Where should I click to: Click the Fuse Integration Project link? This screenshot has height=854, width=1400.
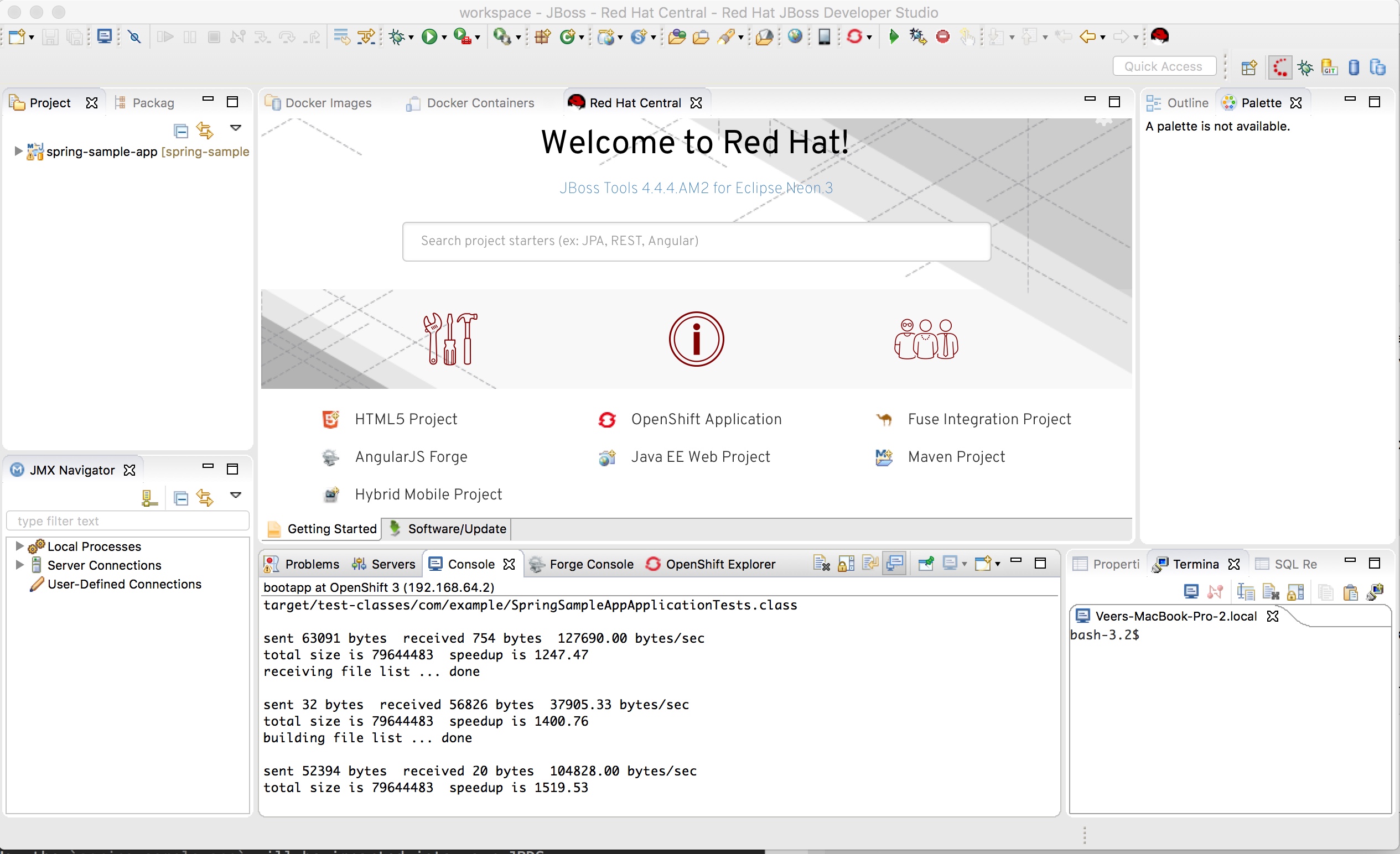pos(989,420)
